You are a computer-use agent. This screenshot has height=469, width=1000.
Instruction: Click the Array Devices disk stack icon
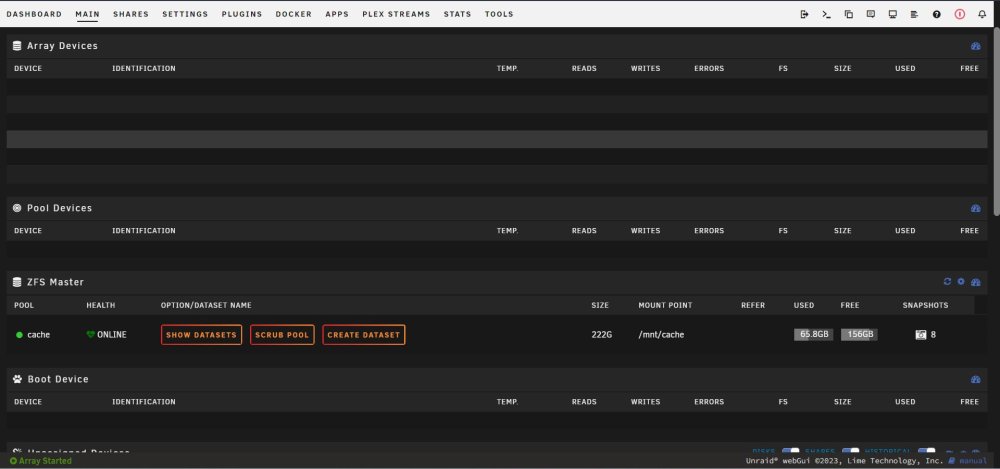pyautogui.click(x=17, y=46)
